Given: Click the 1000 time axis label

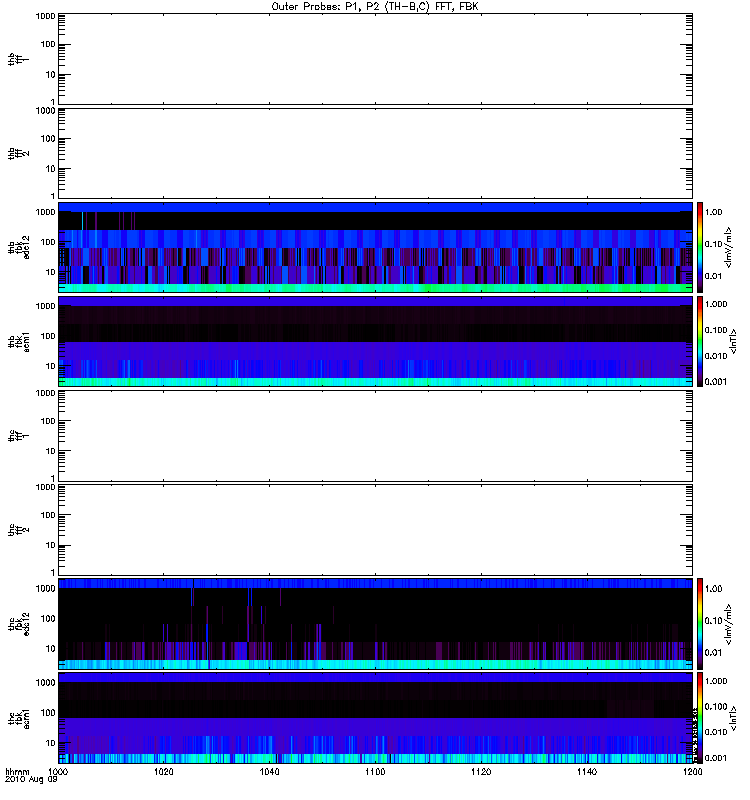Looking at the screenshot, I should pyautogui.click(x=59, y=773).
